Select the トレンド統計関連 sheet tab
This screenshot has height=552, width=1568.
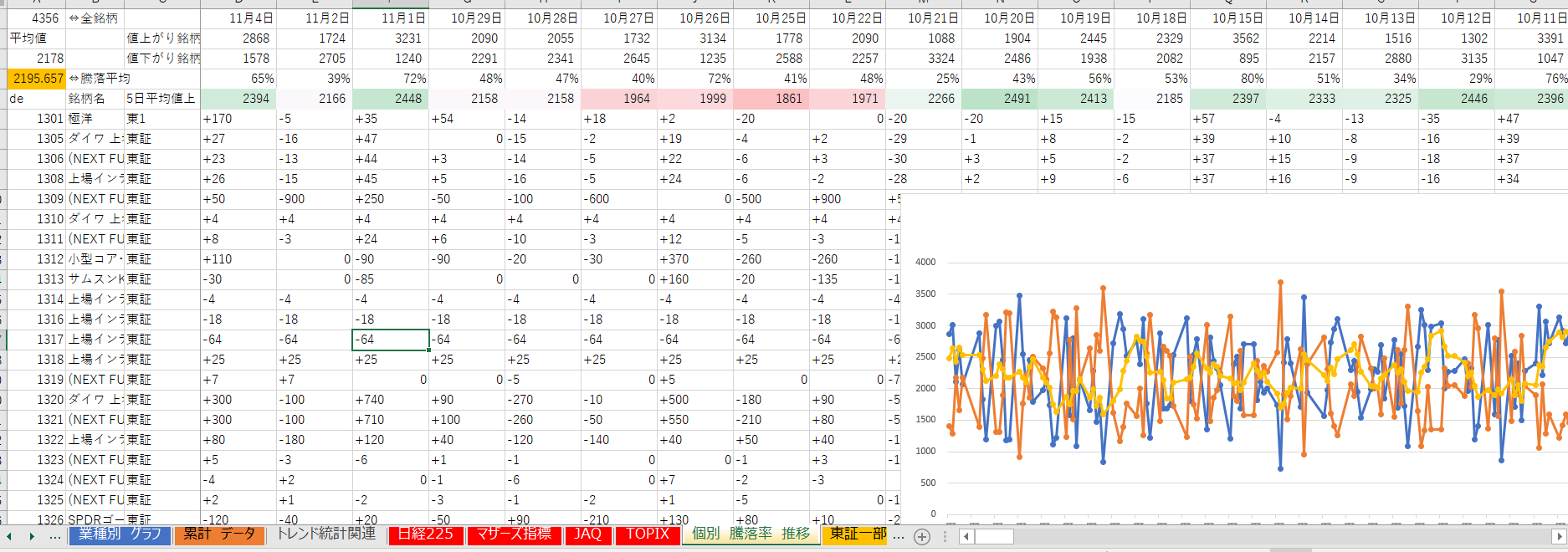325,534
